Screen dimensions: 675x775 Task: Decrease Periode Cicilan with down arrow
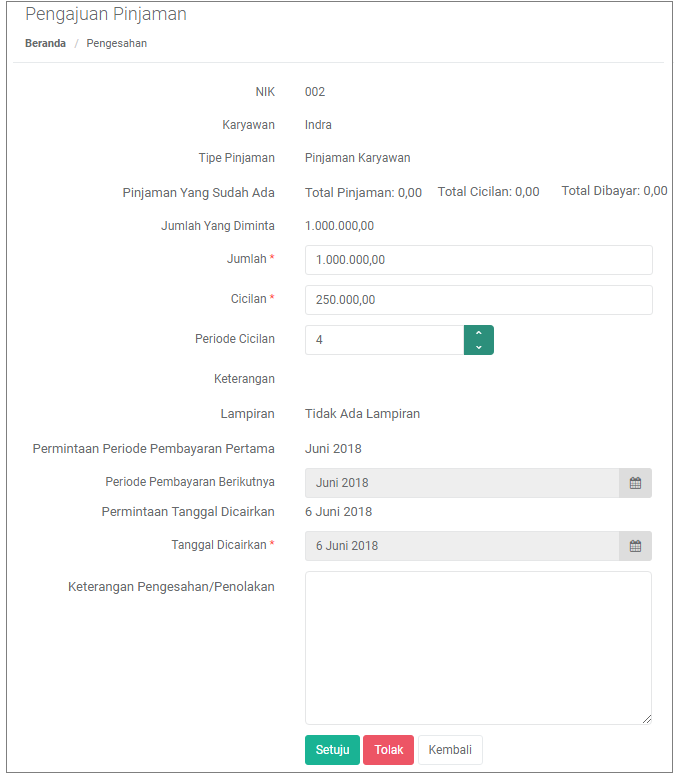tap(478, 347)
